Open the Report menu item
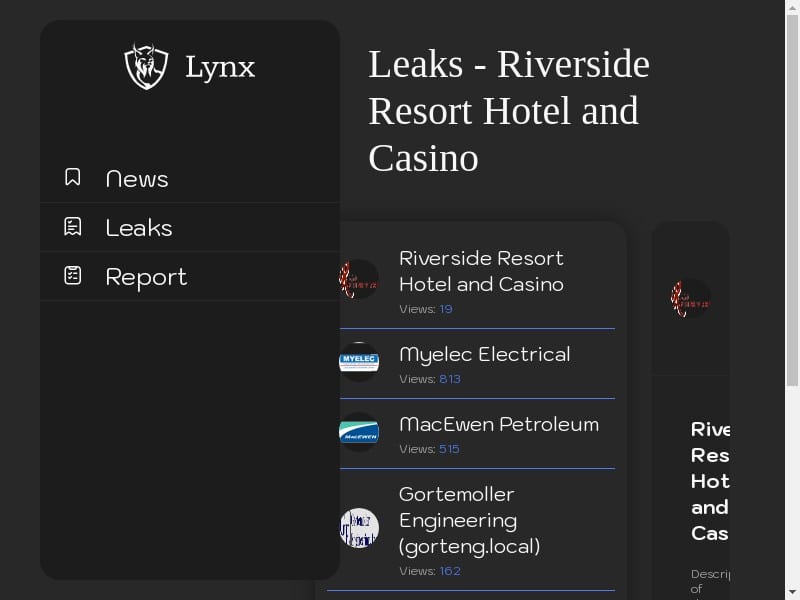Screen dimensions: 800x600 pos(190,276)
